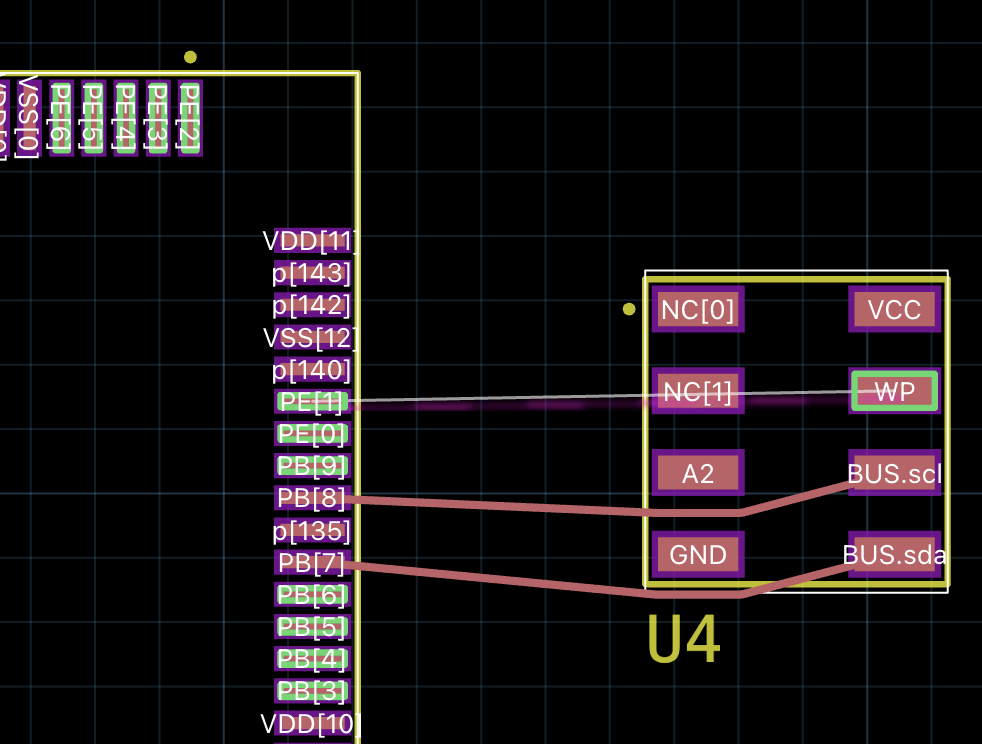Select the NC[0] pad on U4
The height and width of the screenshot is (744, 982).
tap(697, 310)
